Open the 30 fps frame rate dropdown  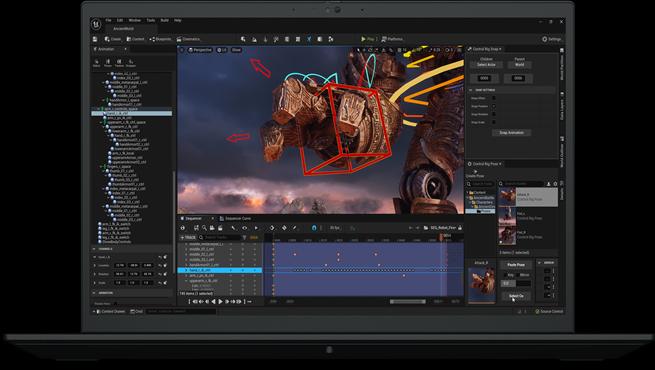(335, 228)
